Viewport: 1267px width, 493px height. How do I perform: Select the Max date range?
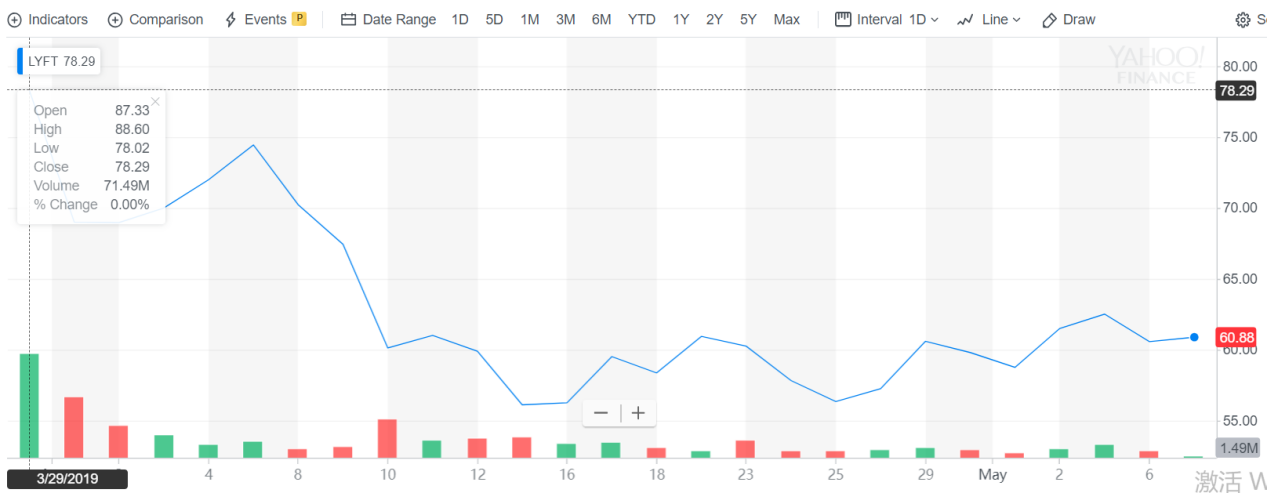click(x=787, y=20)
